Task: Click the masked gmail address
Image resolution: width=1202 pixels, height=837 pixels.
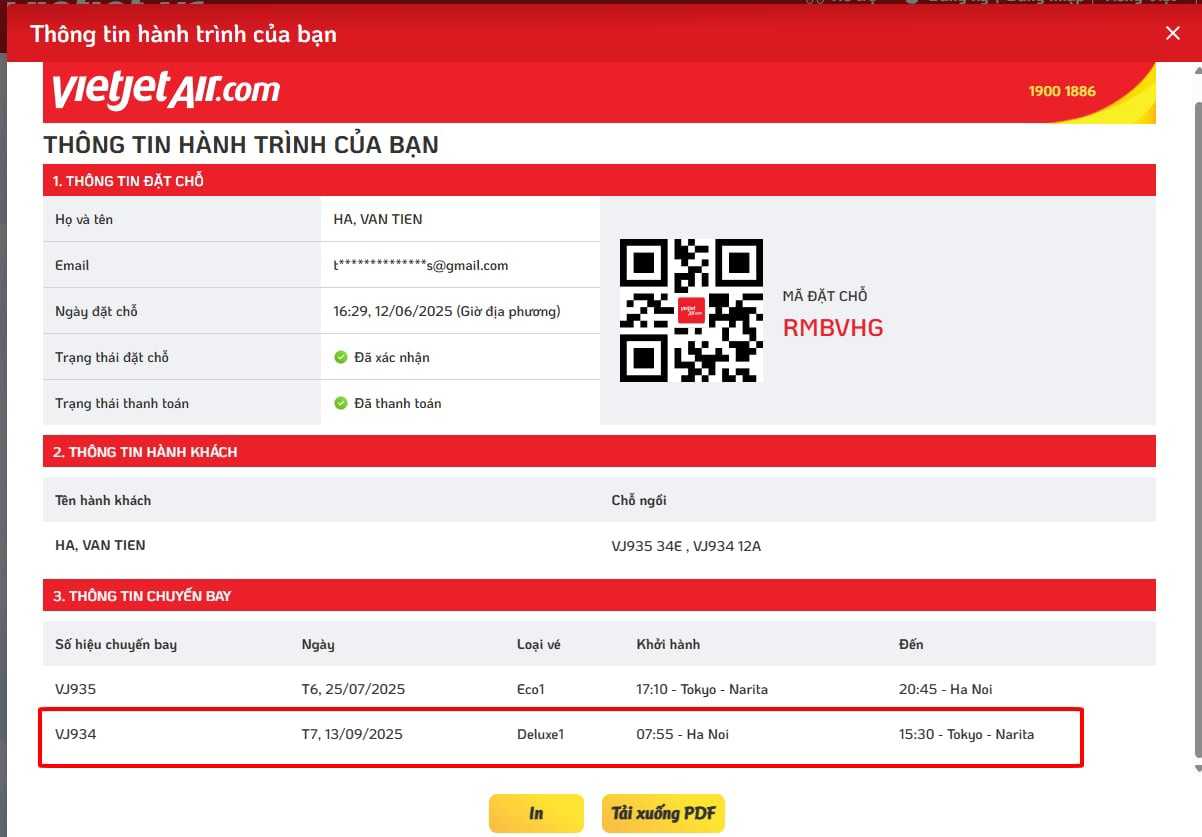Action: (421, 265)
